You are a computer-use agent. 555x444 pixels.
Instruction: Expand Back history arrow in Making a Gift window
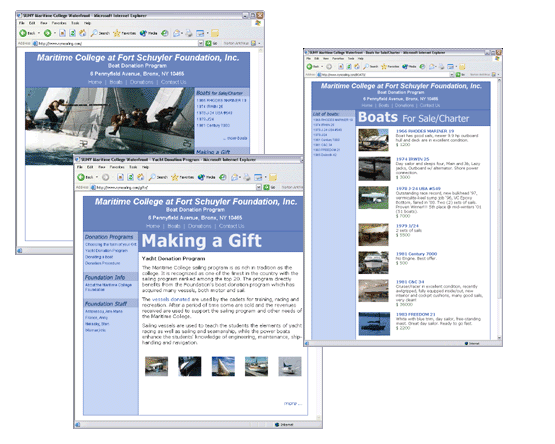pos(97,177)
